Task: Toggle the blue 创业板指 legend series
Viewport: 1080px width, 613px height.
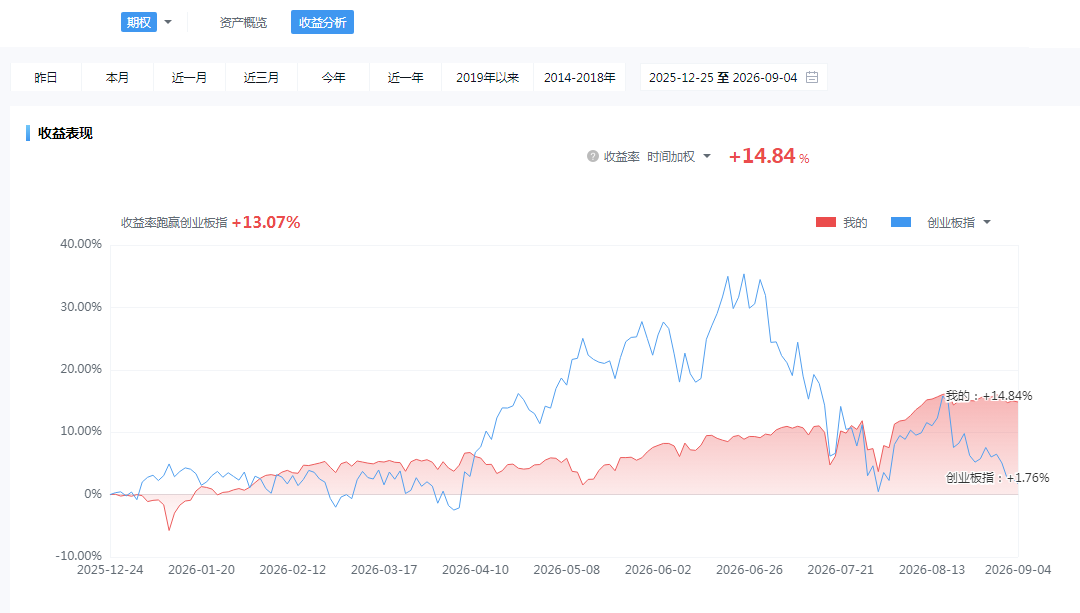Action: [933, 222]
